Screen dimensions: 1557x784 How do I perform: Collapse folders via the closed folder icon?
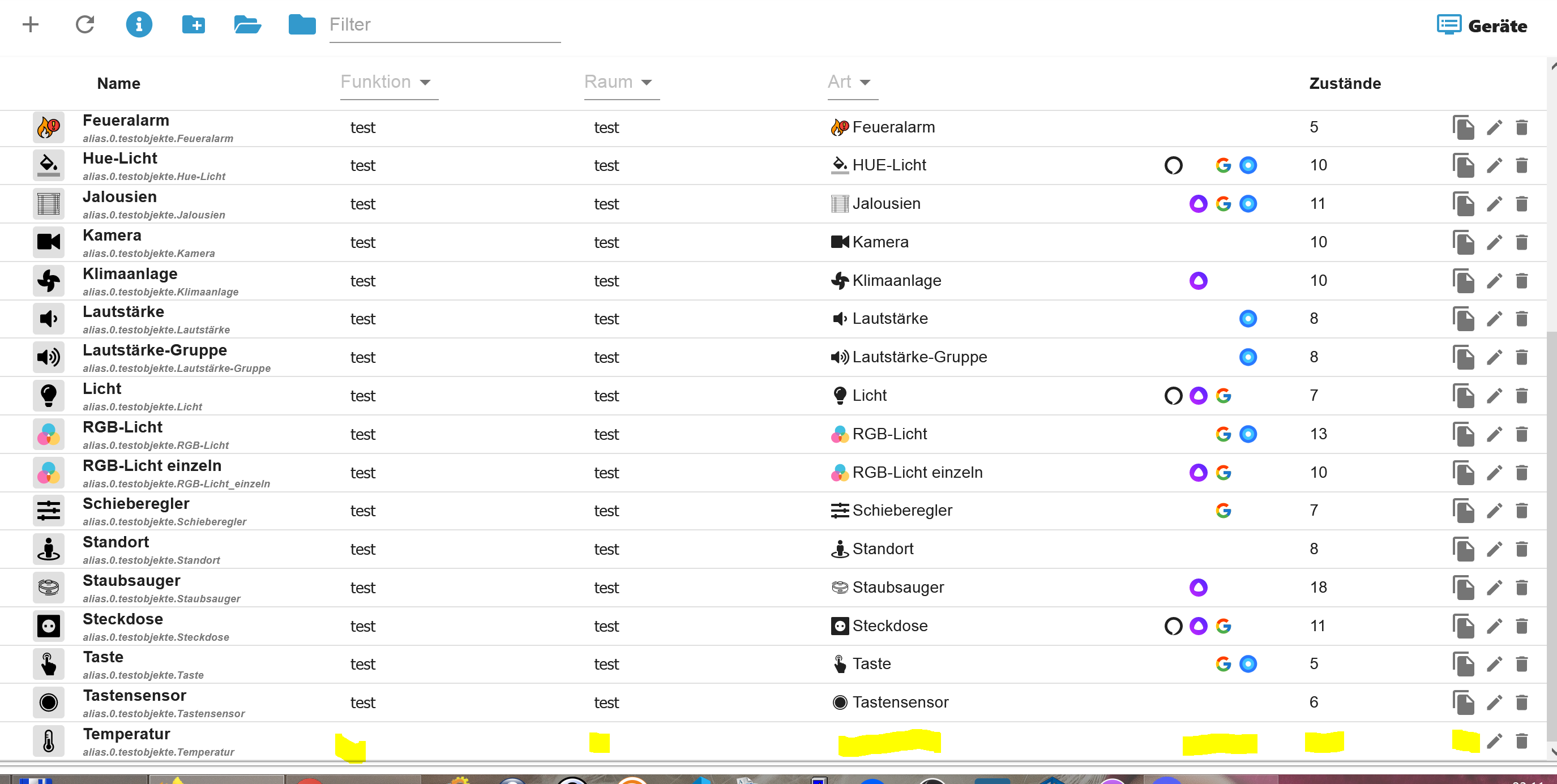coord(301,25)
